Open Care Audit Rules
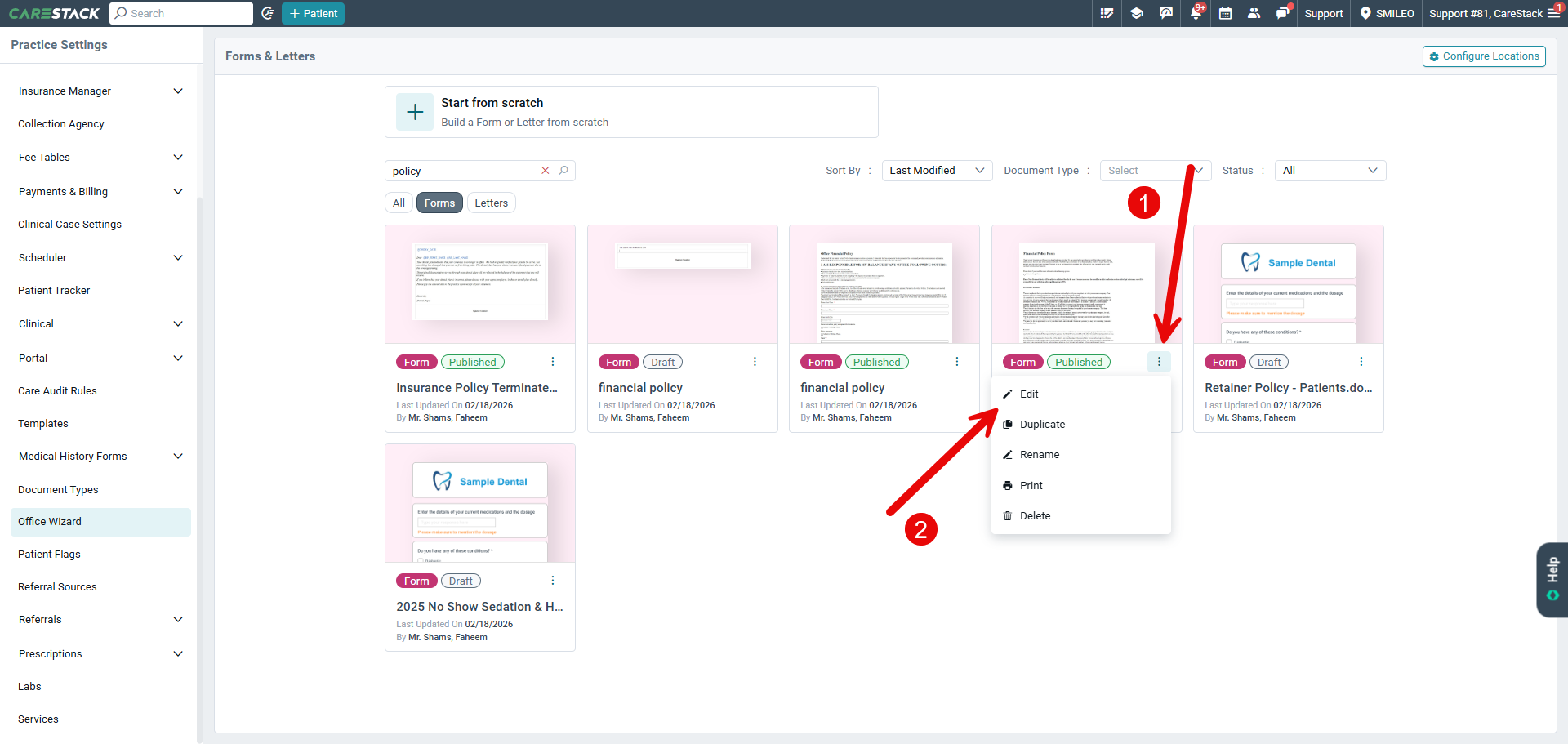Screen dimensions: 1568x744 [x=57, y=391]
